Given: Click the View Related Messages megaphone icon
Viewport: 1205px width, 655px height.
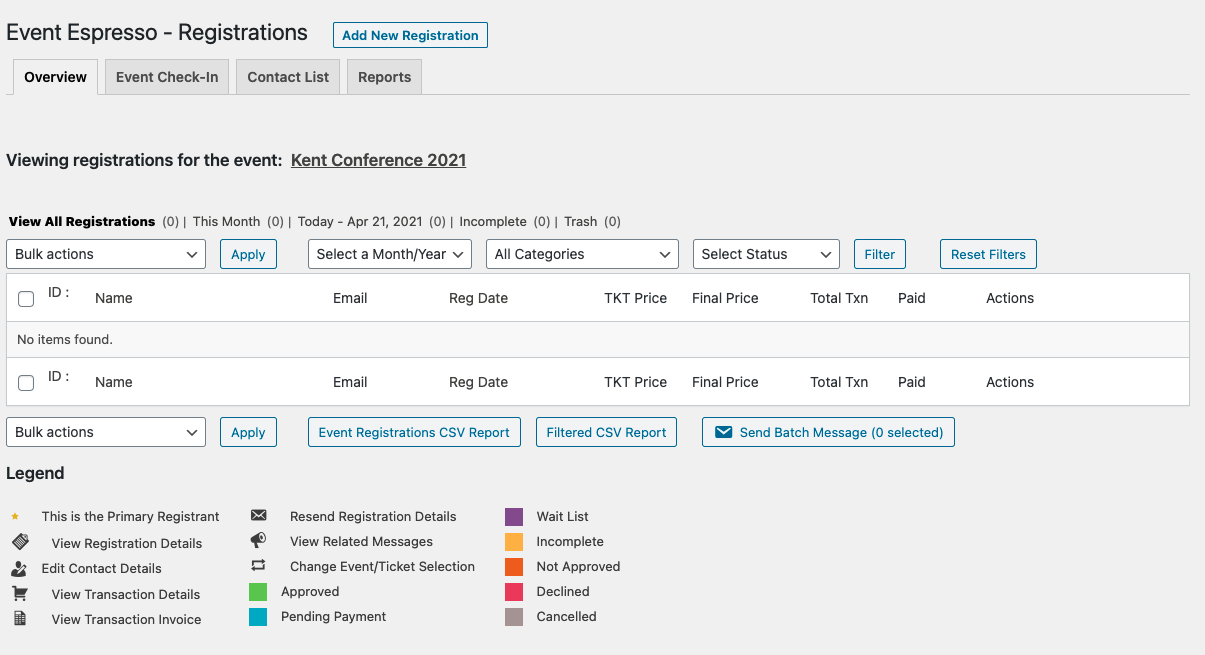Looking at the screenshot, I should click(x=258, y=540).
